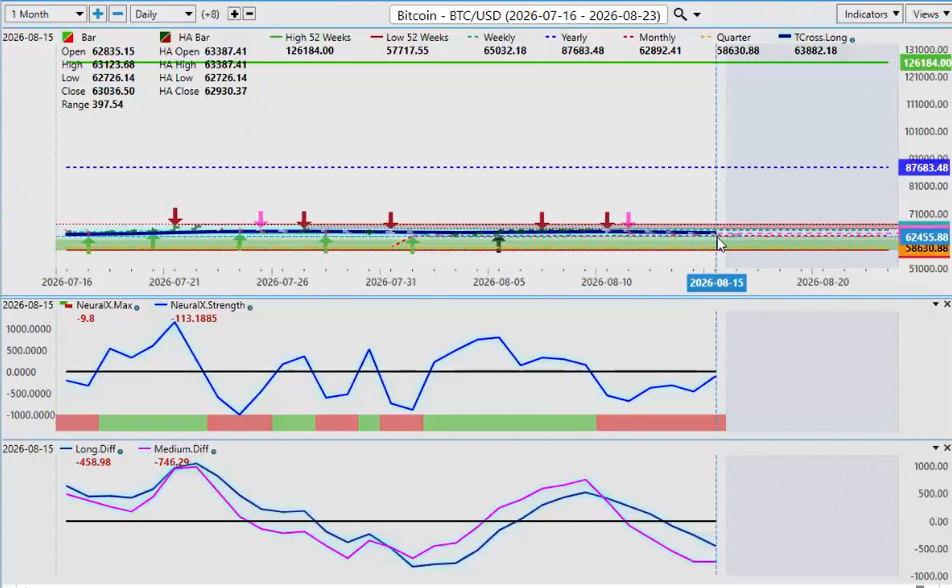Click the NeuralX.Strength legend label
Image resolution: width=952 pixels, height=588 pixels.
coord(208,306)
